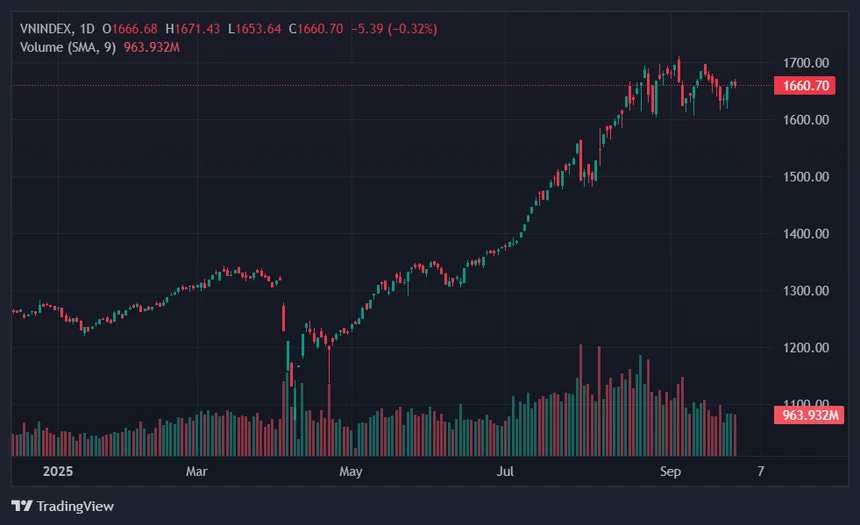
Task: Click the 1700.00 price axis label
Action: [806, 63]
